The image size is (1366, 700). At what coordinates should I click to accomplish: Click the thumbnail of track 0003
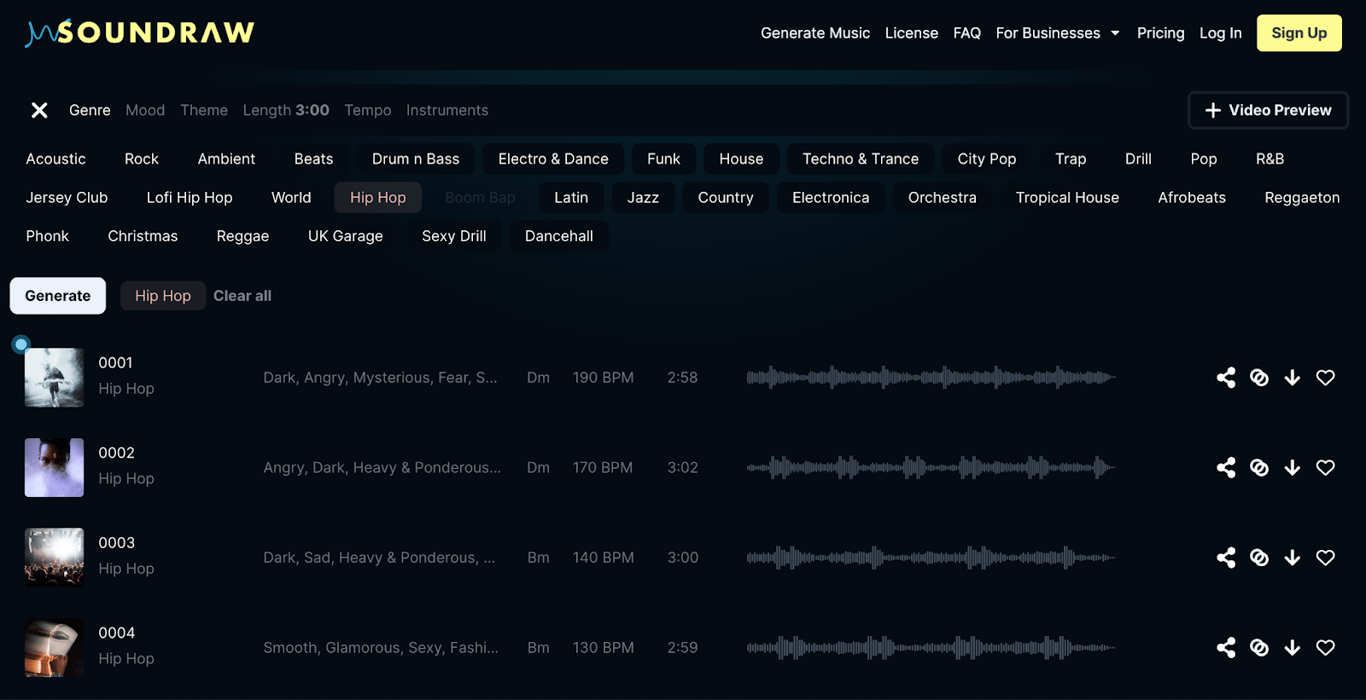[54, 557]
